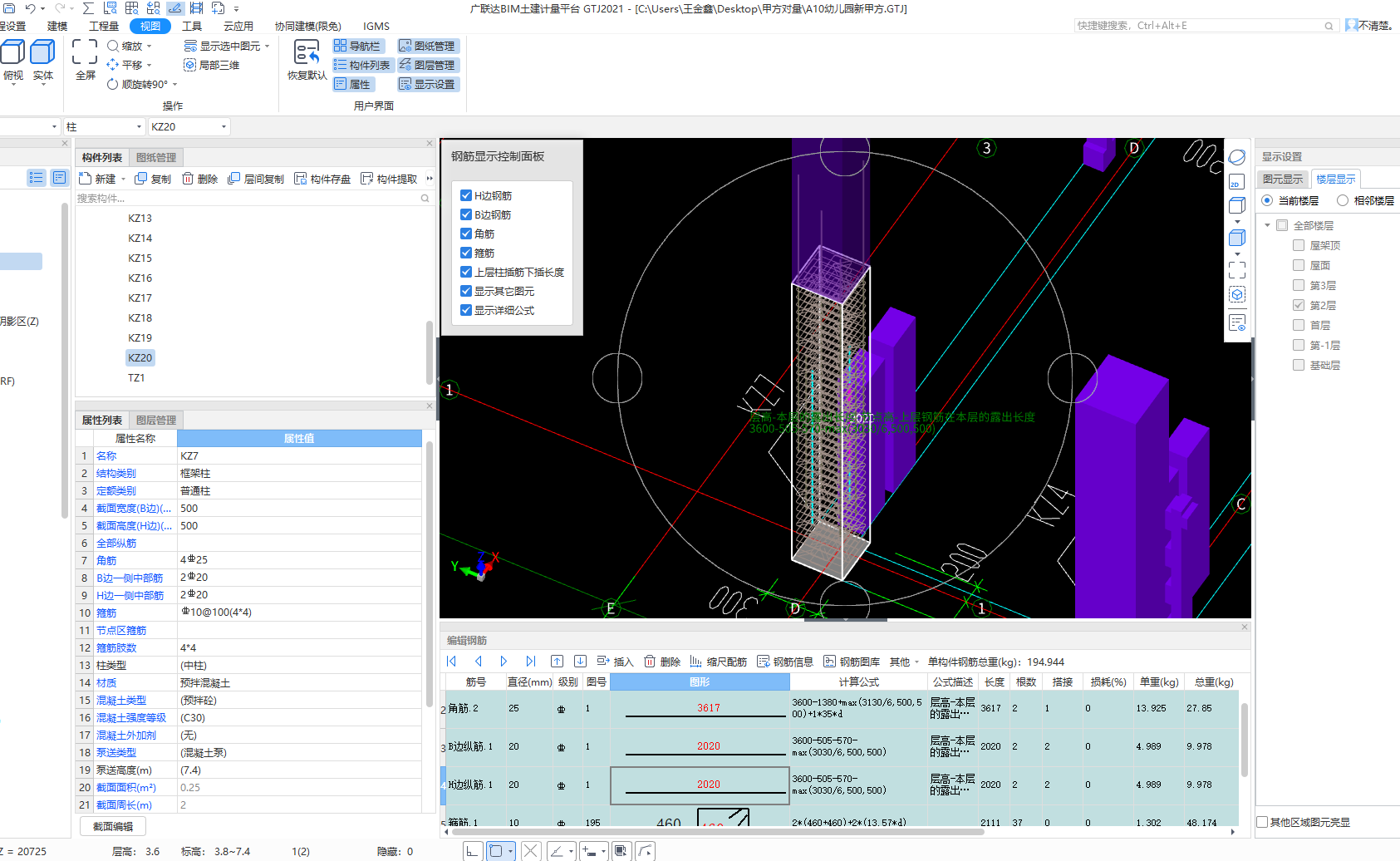Switch to 图纸管理 tab in component panel
The image size is (1400, 861).
click(156, 158)
